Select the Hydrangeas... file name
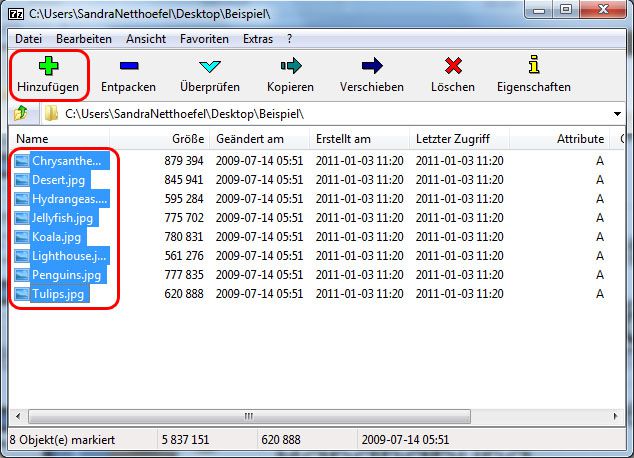The width and height of the screenshot is (634, 458). [x=70, y=199]
